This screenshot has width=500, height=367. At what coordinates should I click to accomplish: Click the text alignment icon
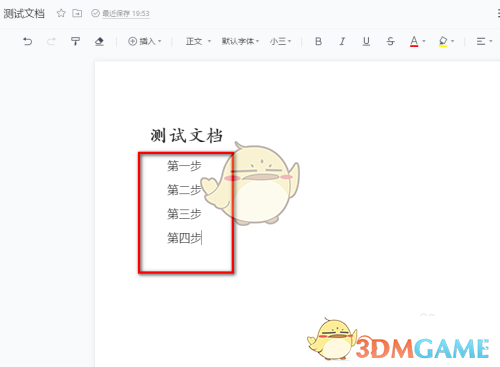coord(481,41)
